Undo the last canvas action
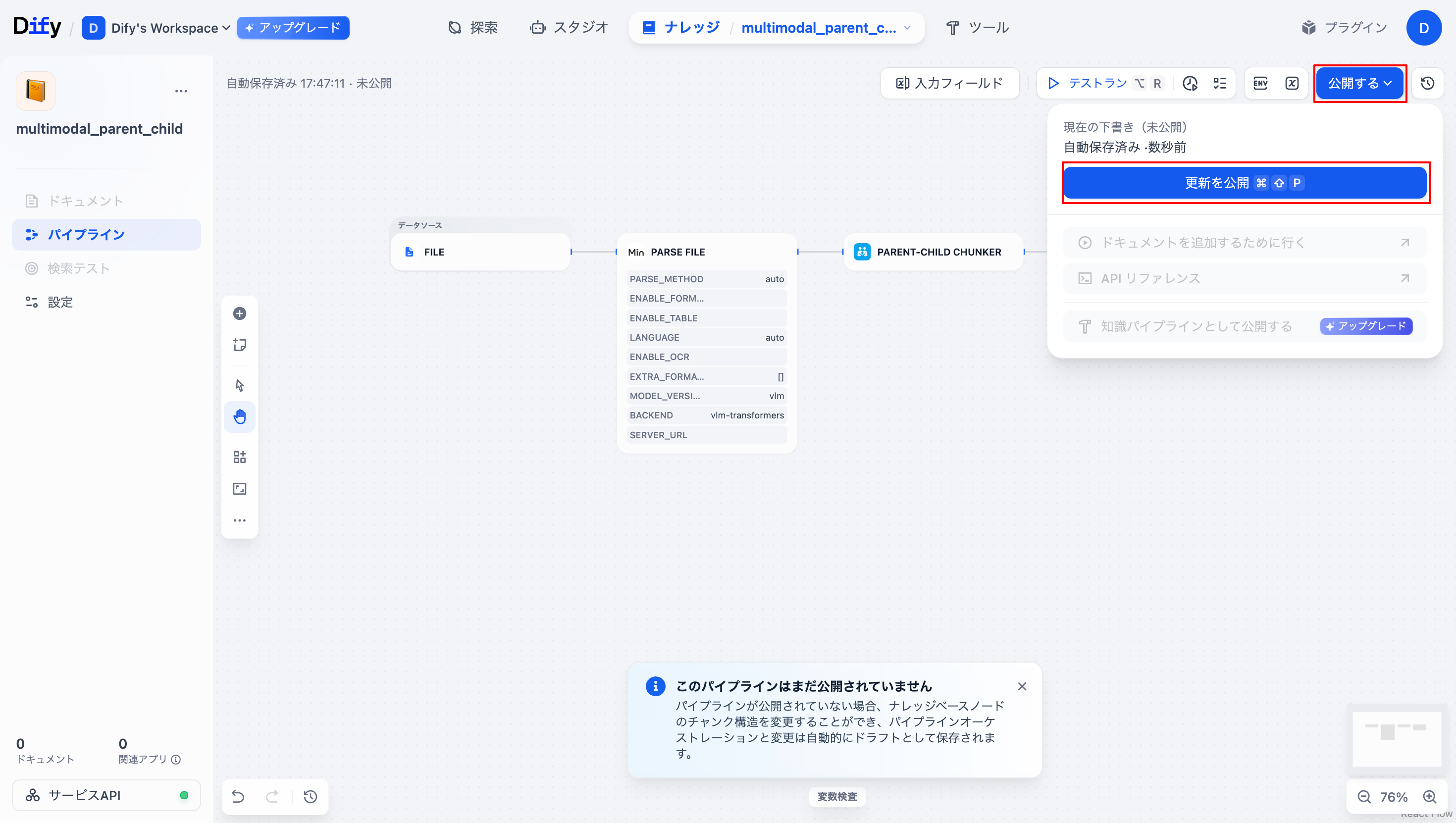The image size is (1456, 823). tap(238, 796)
